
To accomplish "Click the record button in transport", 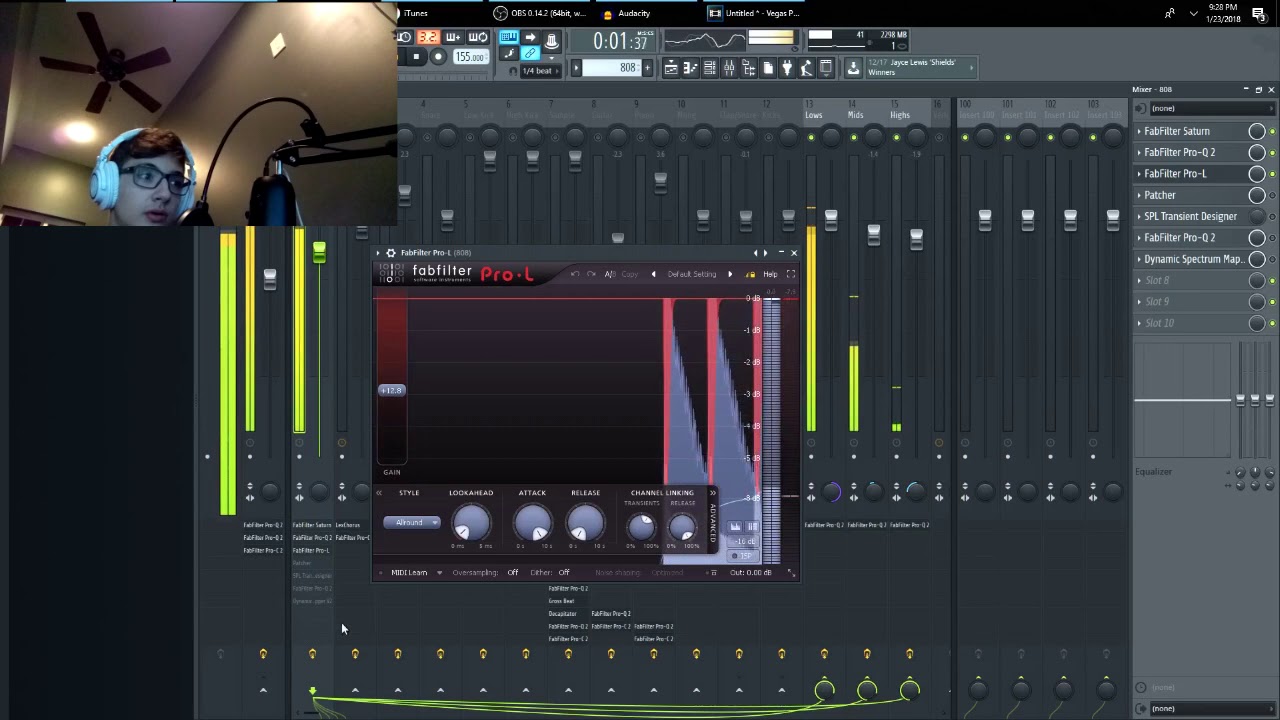I will (x=438, y=57).
